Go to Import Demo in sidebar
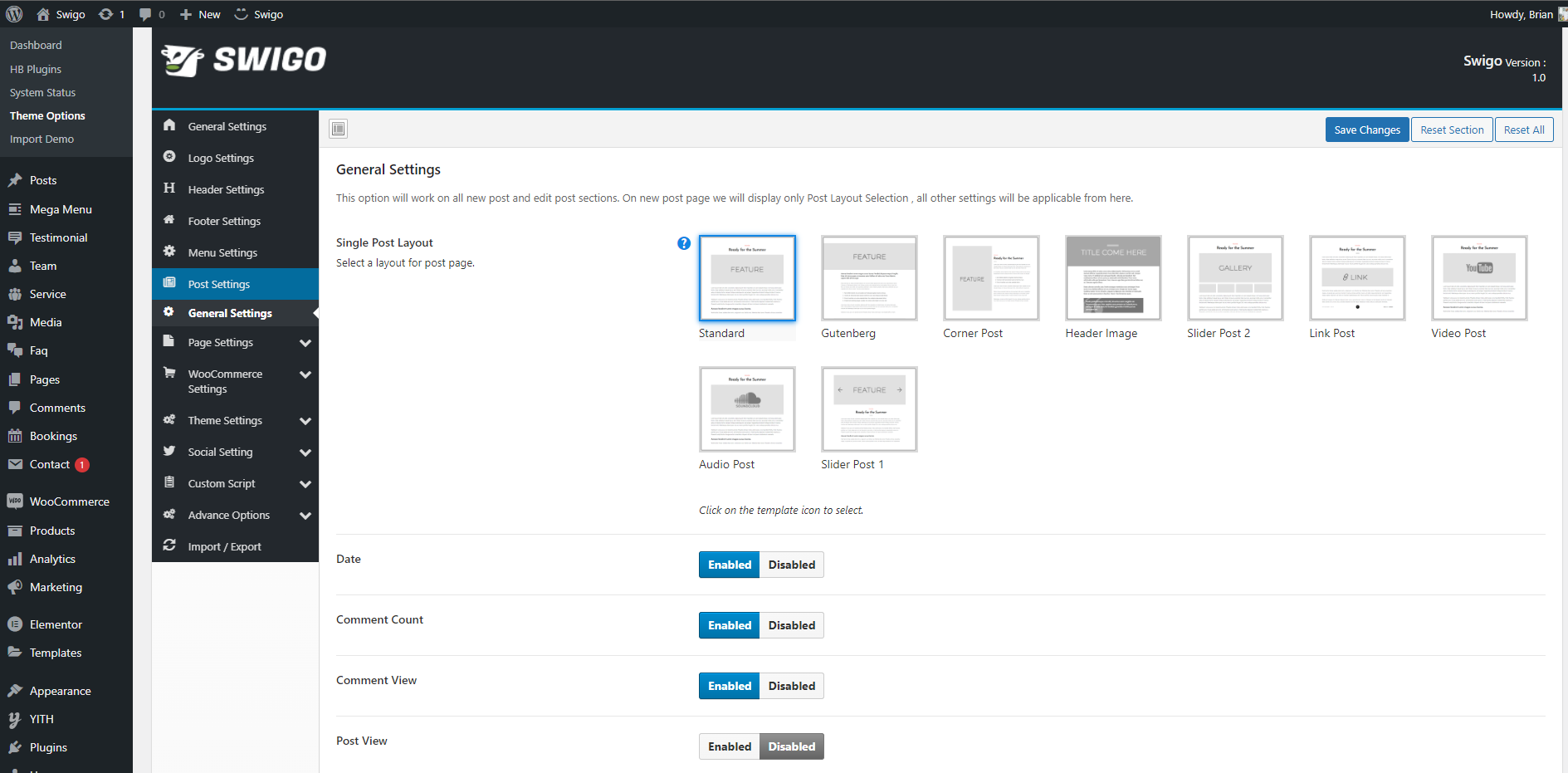Viewport: 1568px width, 773px height. (x=42, y=139)
